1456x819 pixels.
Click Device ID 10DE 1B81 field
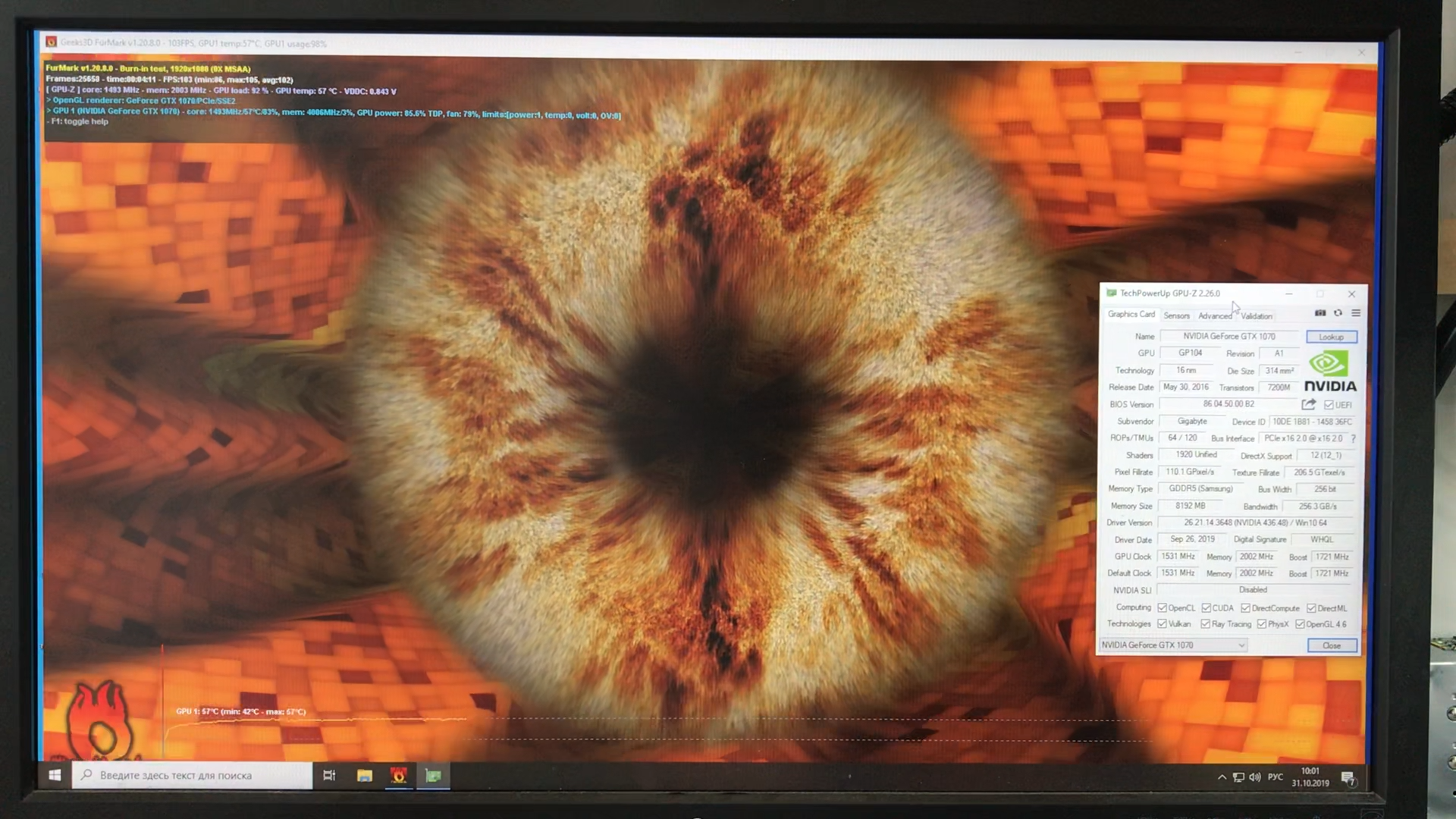[1312, 422]
